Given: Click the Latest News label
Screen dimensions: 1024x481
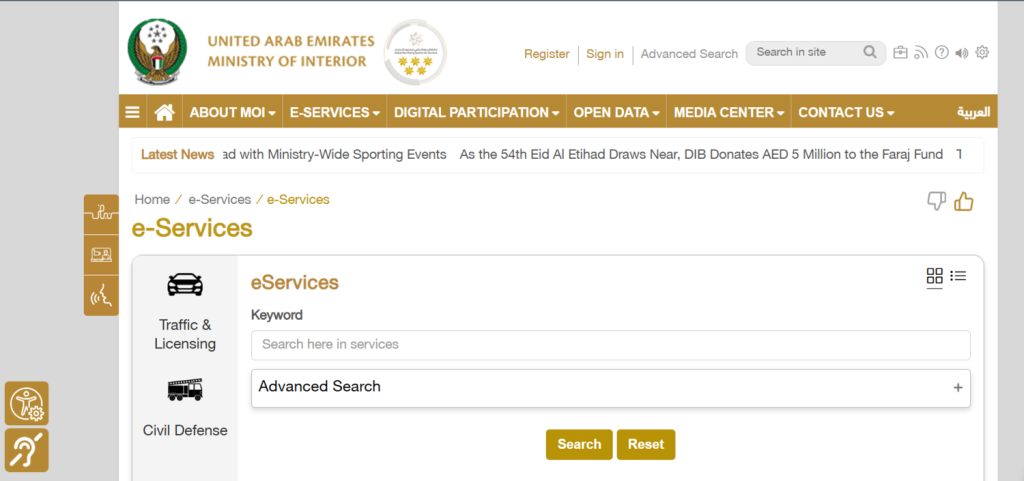Looking at the screenshot, I should pyautogui.click(x=178, y=155).
